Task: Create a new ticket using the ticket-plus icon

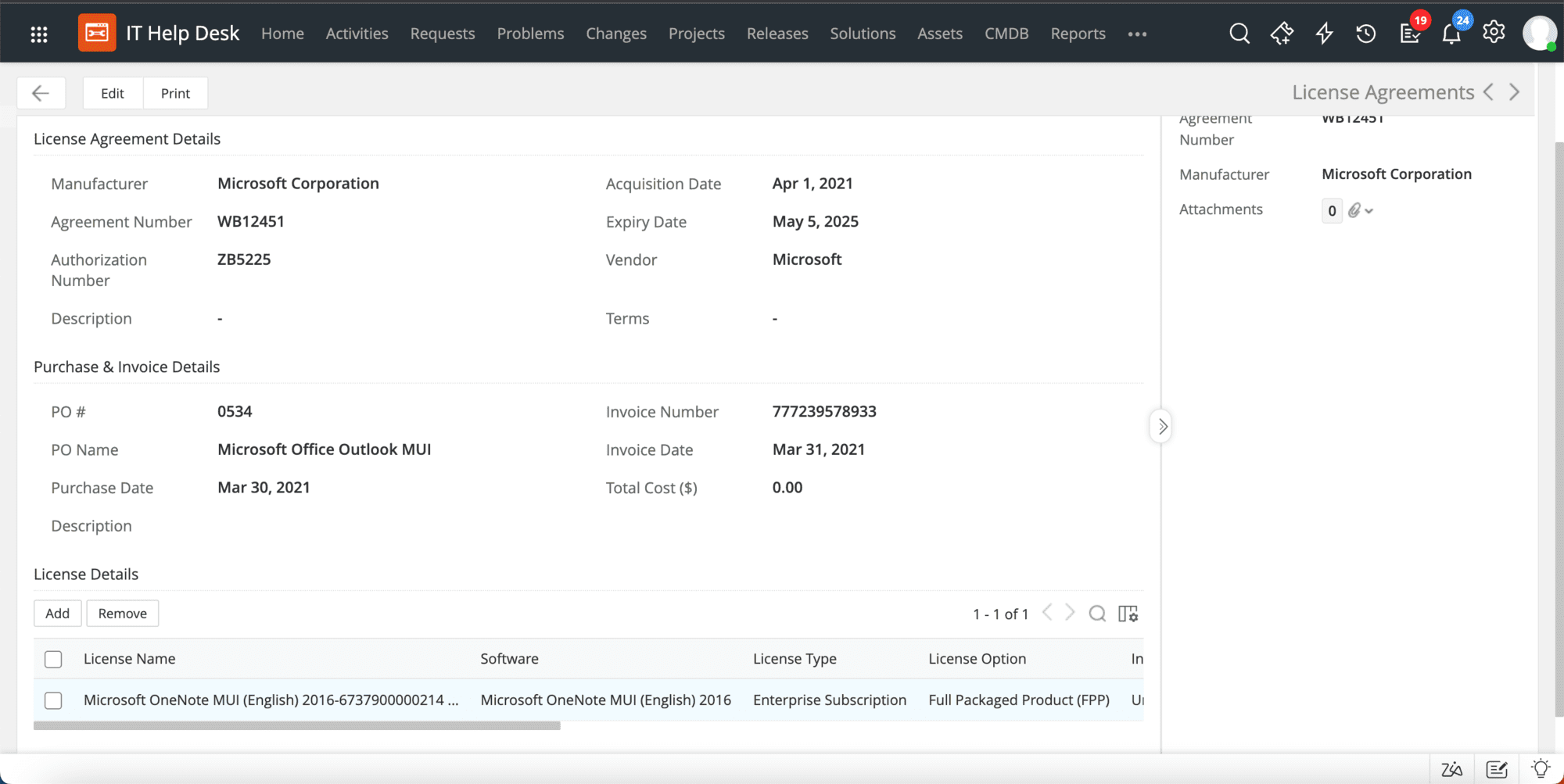Action: click(1282, 34)
